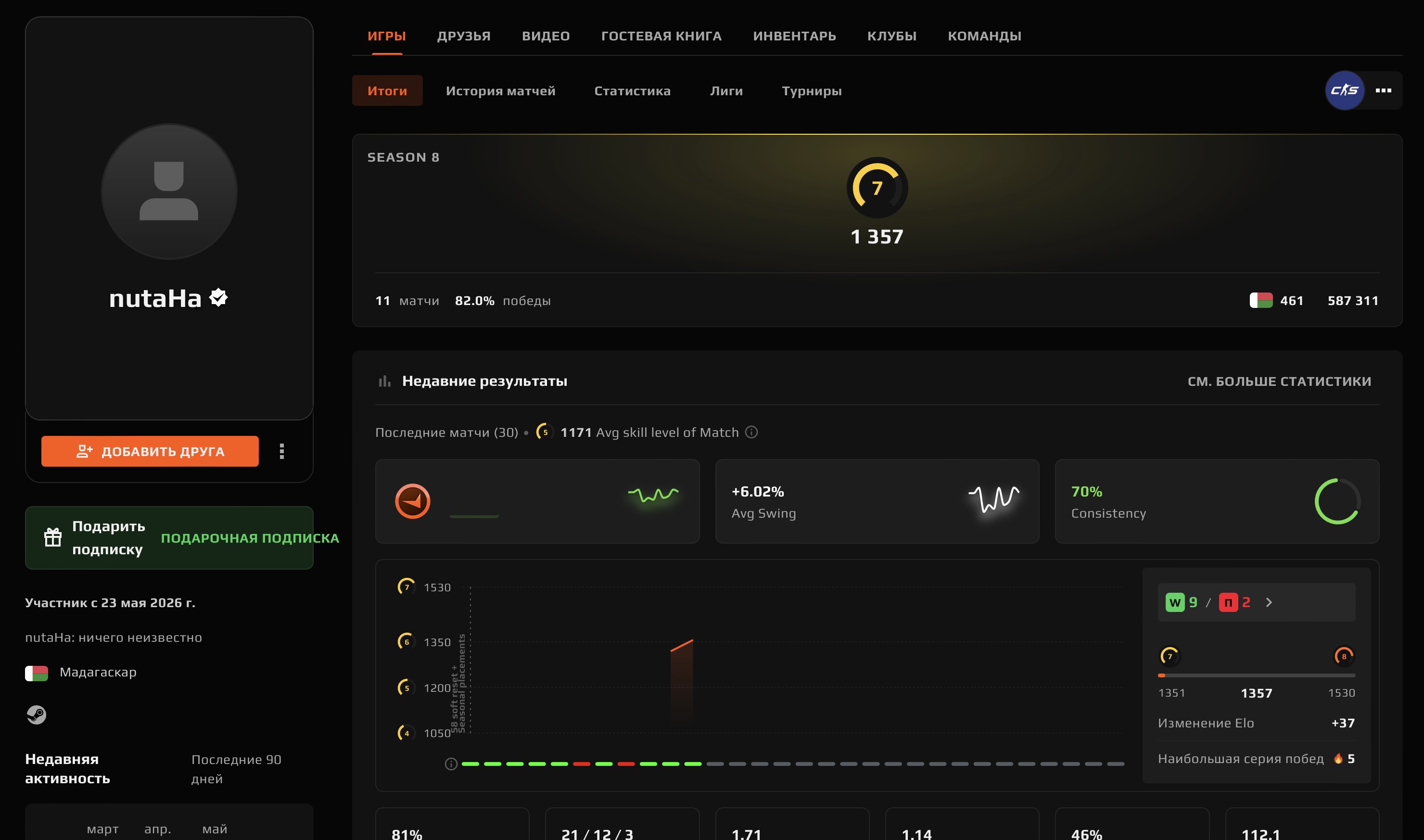Click level 4 icon at 1050 axis

[x=407, y=733]
